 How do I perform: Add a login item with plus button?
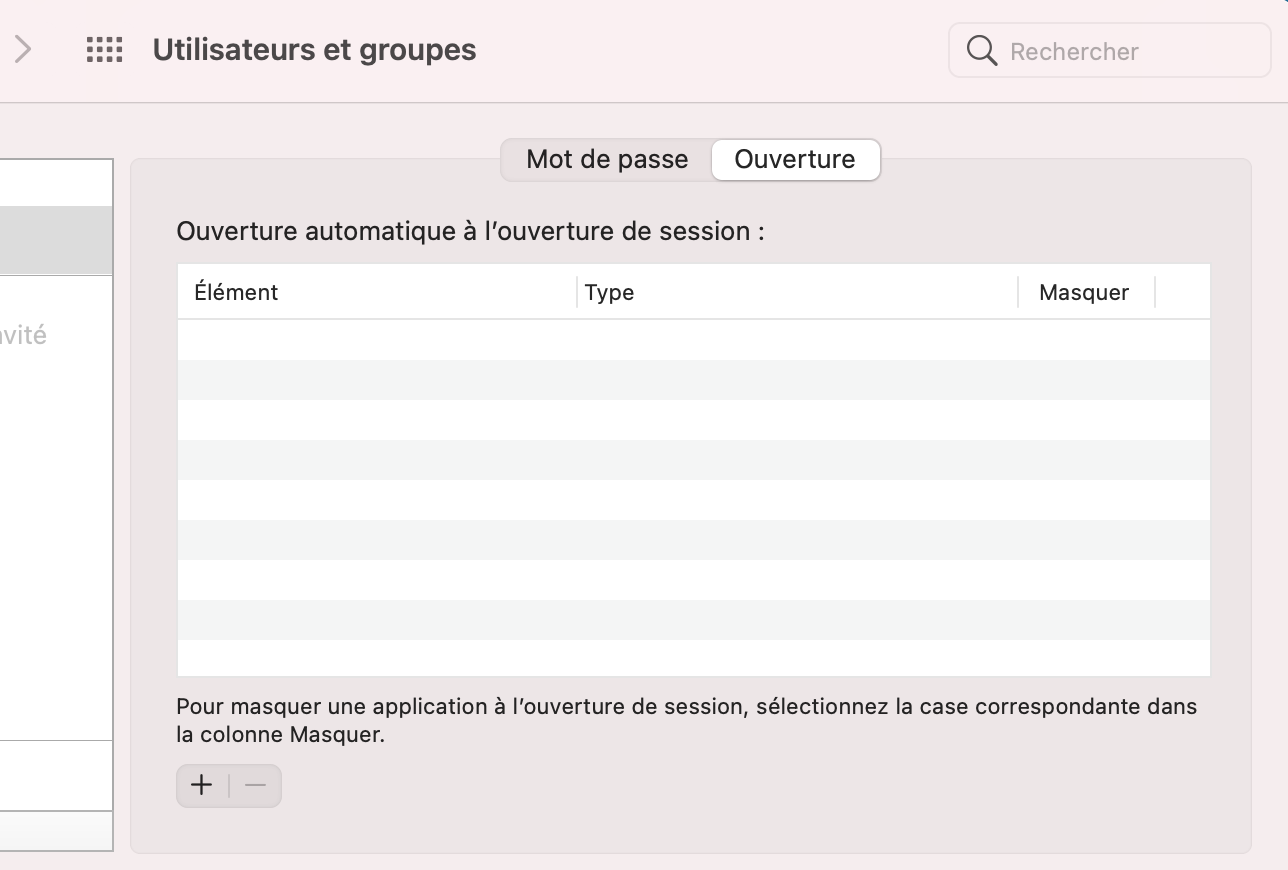pos(202,786)
